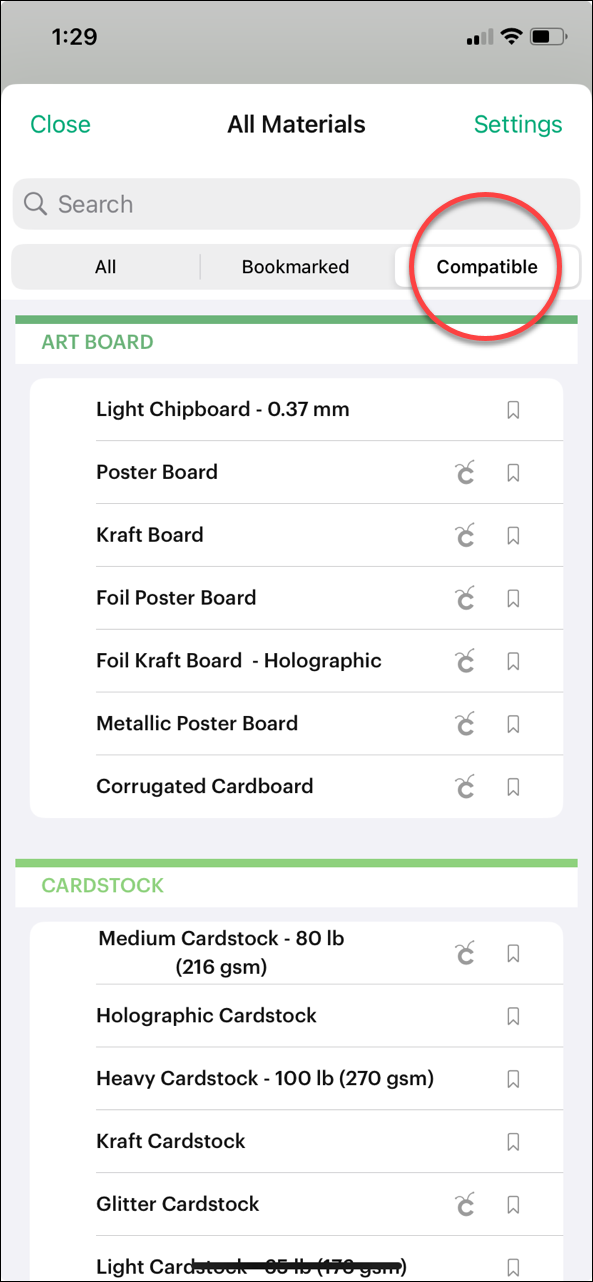The height and width of the screenshot is (1282, 593).
Task: Toggle the bookmark on Holographic Cardstock
Action: click(513, 1016)
